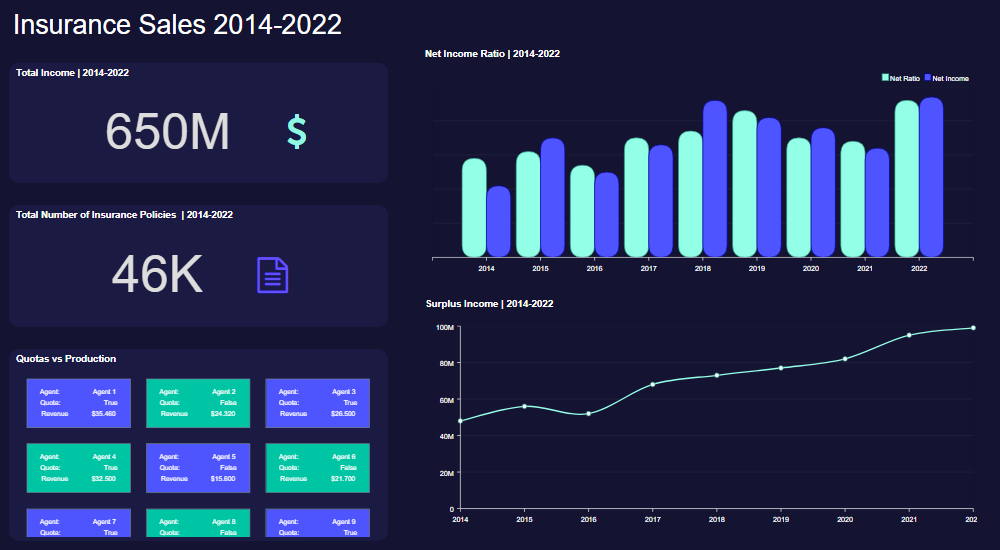Click the Agent 6 revenue card
Image resolution: width=1000 pixels, height=550 pixels.
pyautogui.click(x=317, y=467)
